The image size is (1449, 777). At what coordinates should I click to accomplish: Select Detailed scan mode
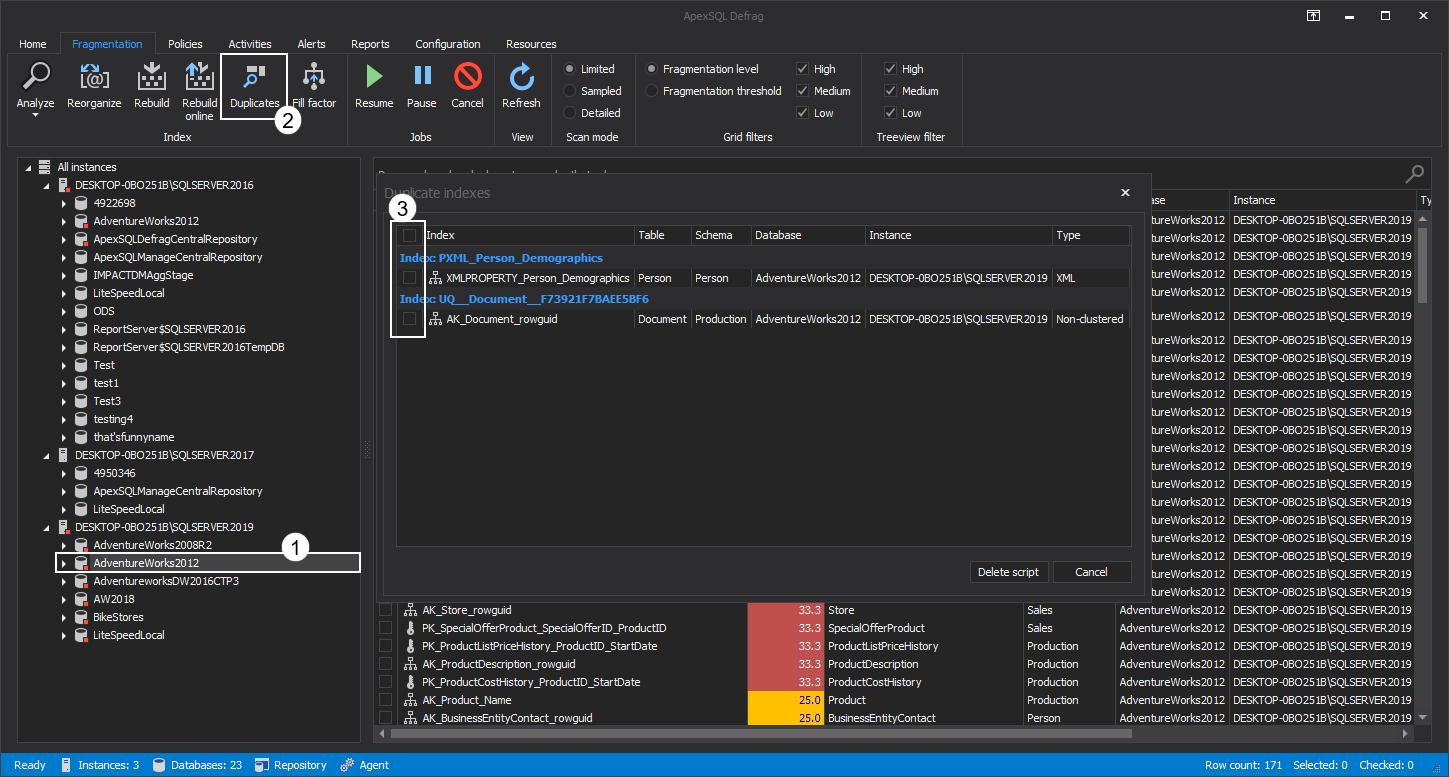point(570,113)
